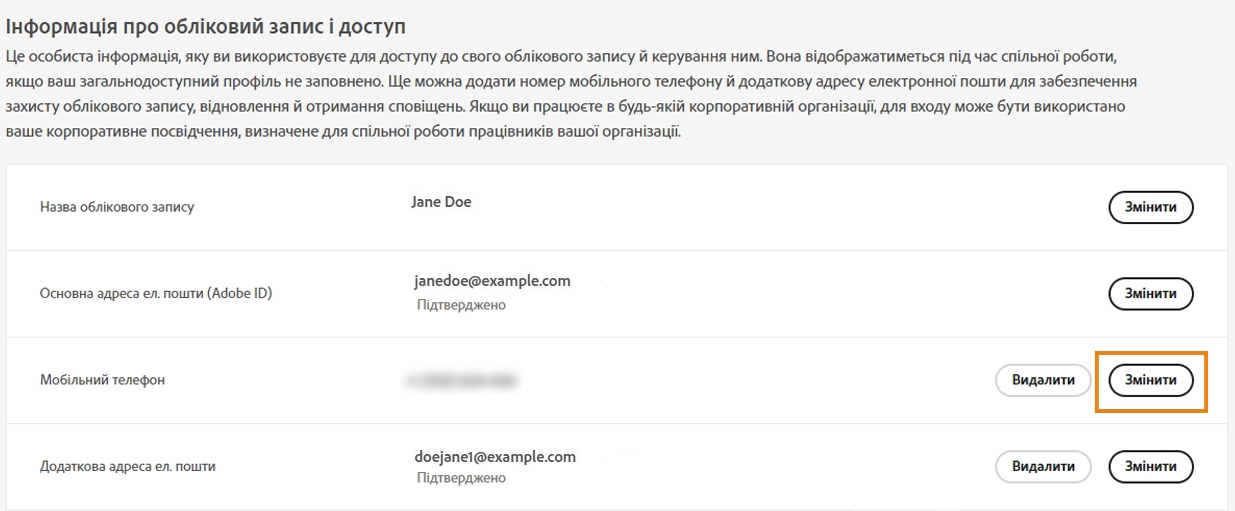Viewport: 1235px width, 511px height.
Task: Click the description line starting ваше корпоративне посвідчення
Action: coord(343,131)
